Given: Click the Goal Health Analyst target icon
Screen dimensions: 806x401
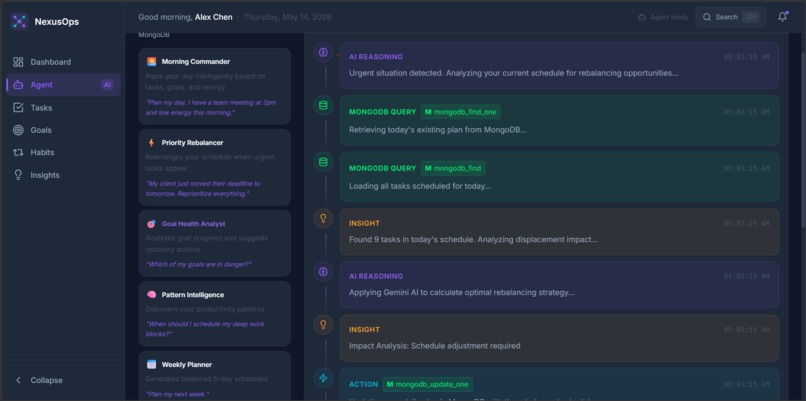Looking at the screenshot, I should (151, 224).
